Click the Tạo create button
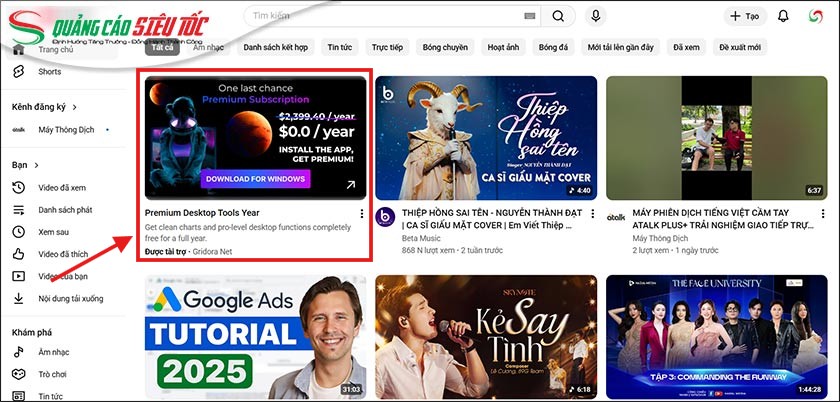Viewport: 840px width, 402px height. pyautogui.click(x=745, y=16)
